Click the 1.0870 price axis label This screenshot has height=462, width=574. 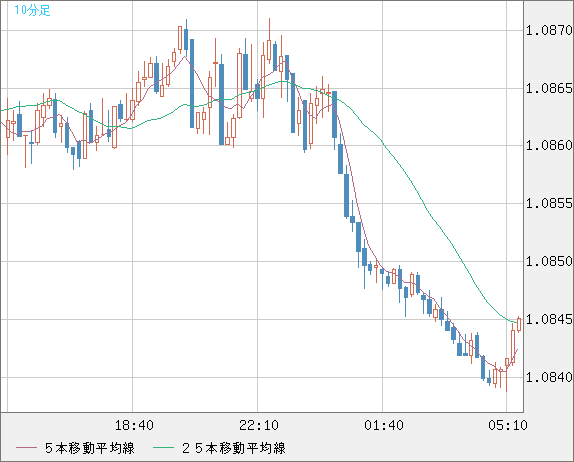click(x=549, y=30)
